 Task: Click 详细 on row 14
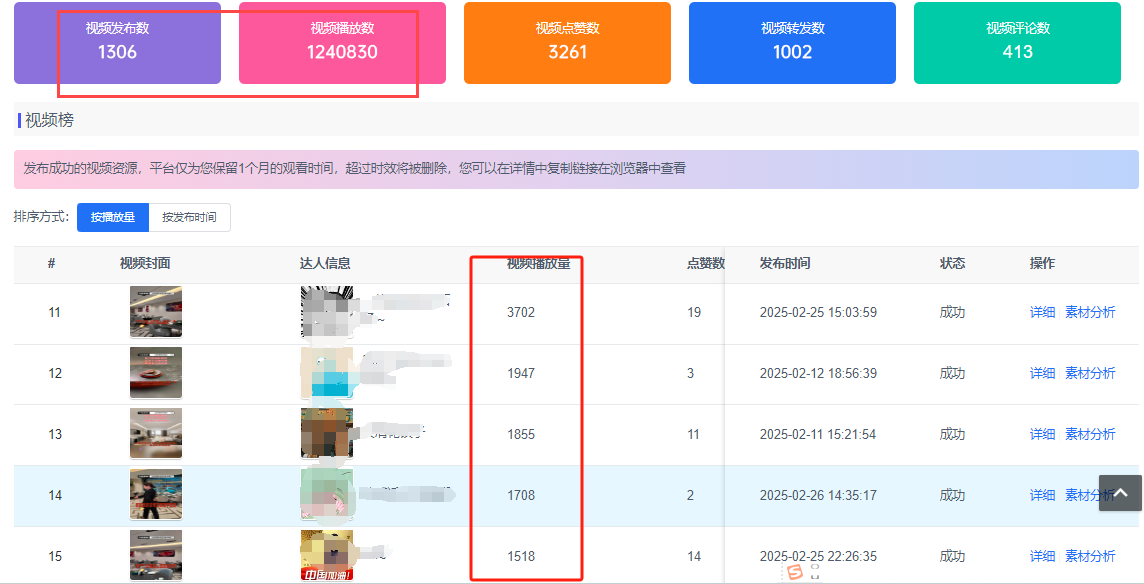coord(1042,495)
